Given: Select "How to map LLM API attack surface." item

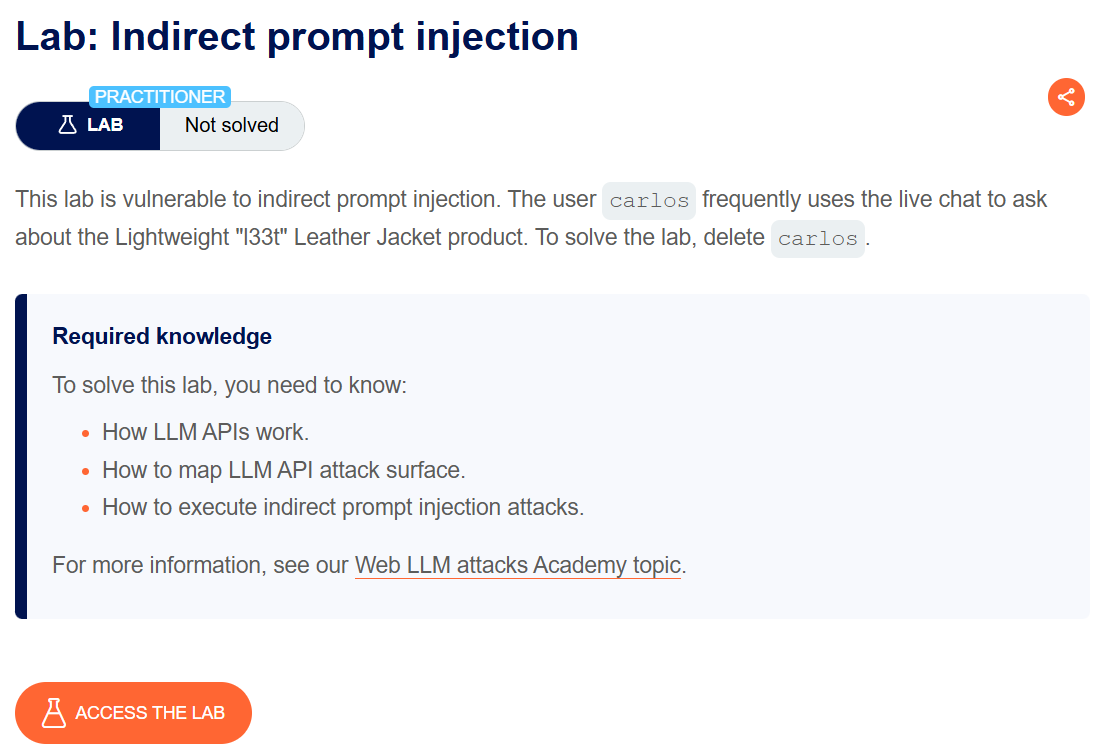Looking at the screenshot, I should pyautogui.click(x=284, y=470).
